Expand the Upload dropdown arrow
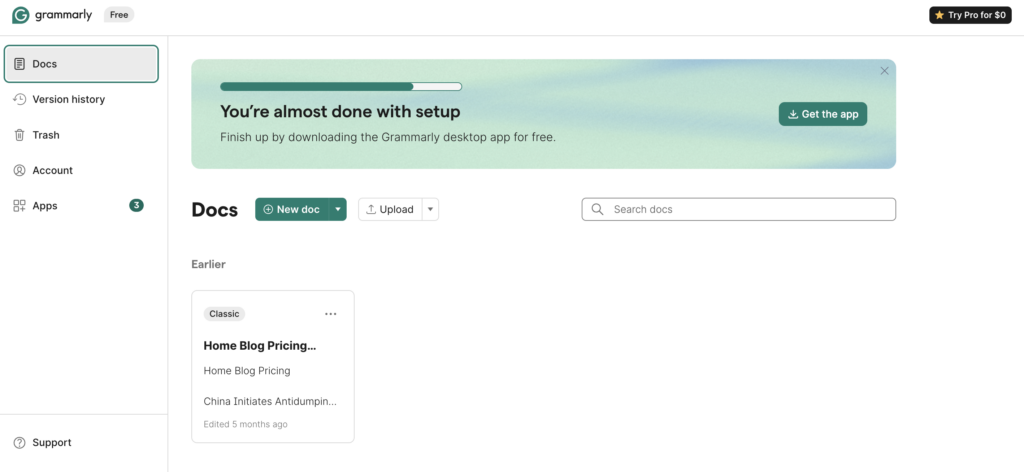The image size is (1024, 472). (x=430, y=210)
